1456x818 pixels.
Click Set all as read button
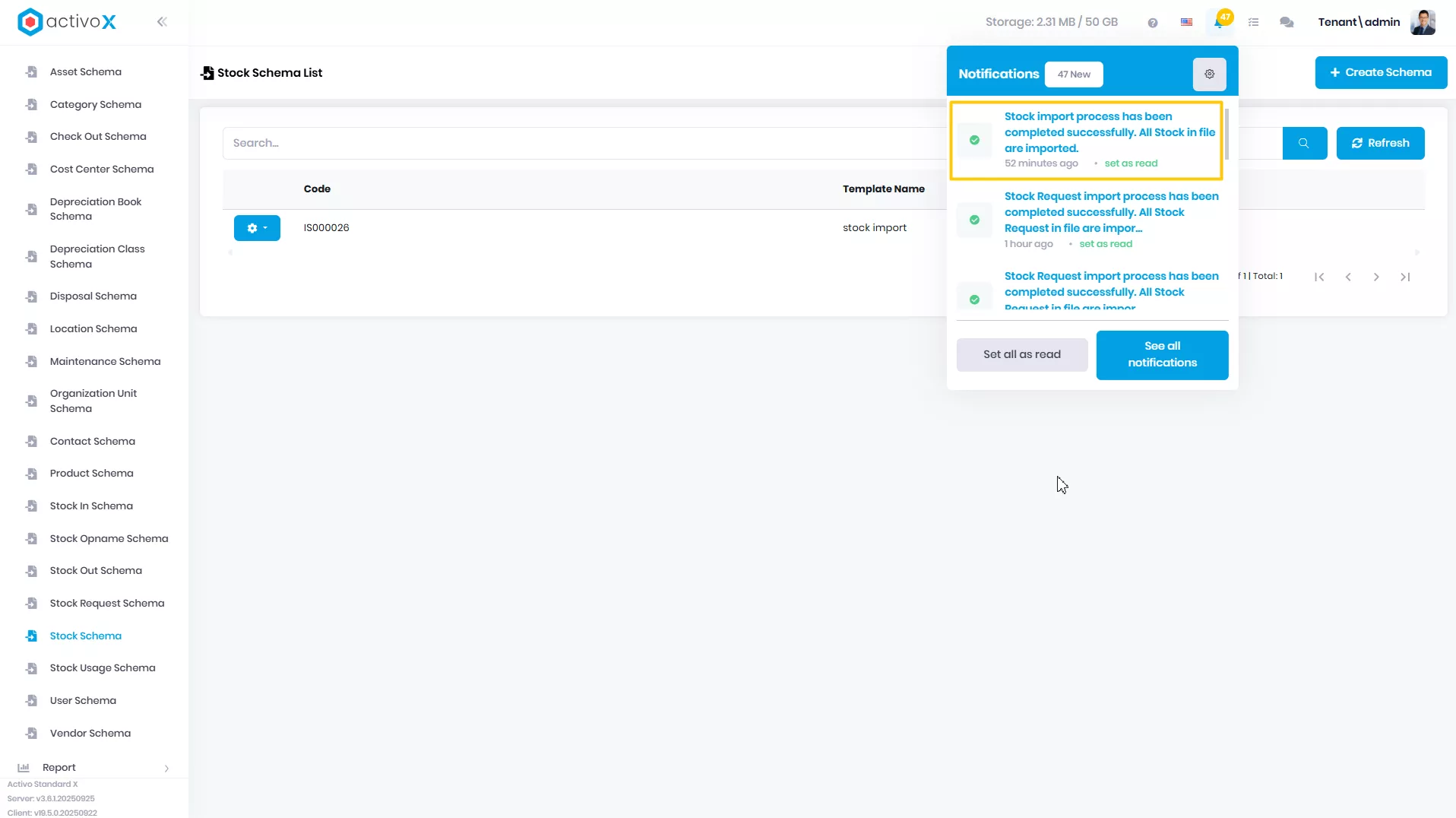tap(1021, 354)
